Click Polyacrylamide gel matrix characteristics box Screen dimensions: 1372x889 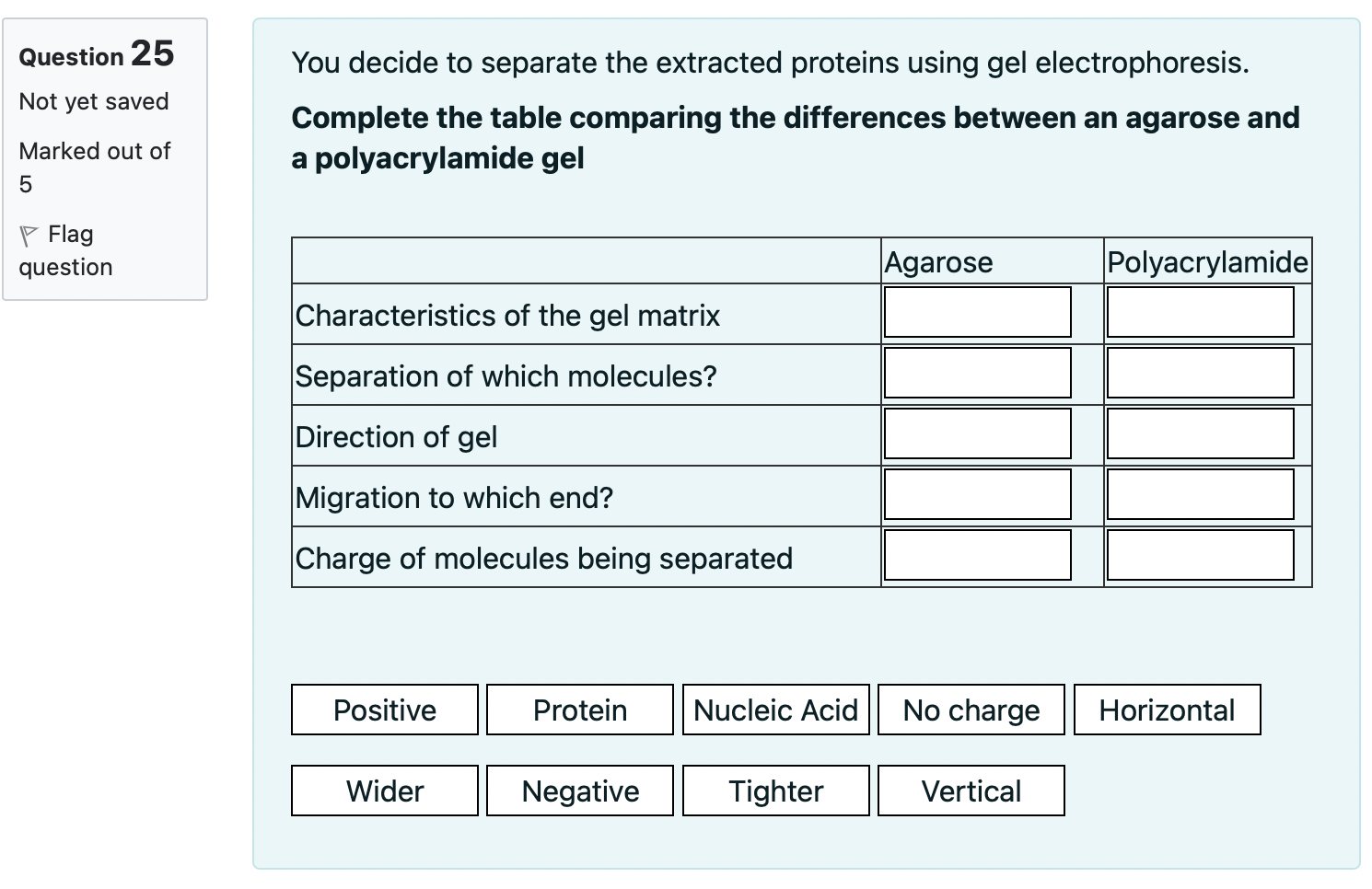click(1200, 312)
